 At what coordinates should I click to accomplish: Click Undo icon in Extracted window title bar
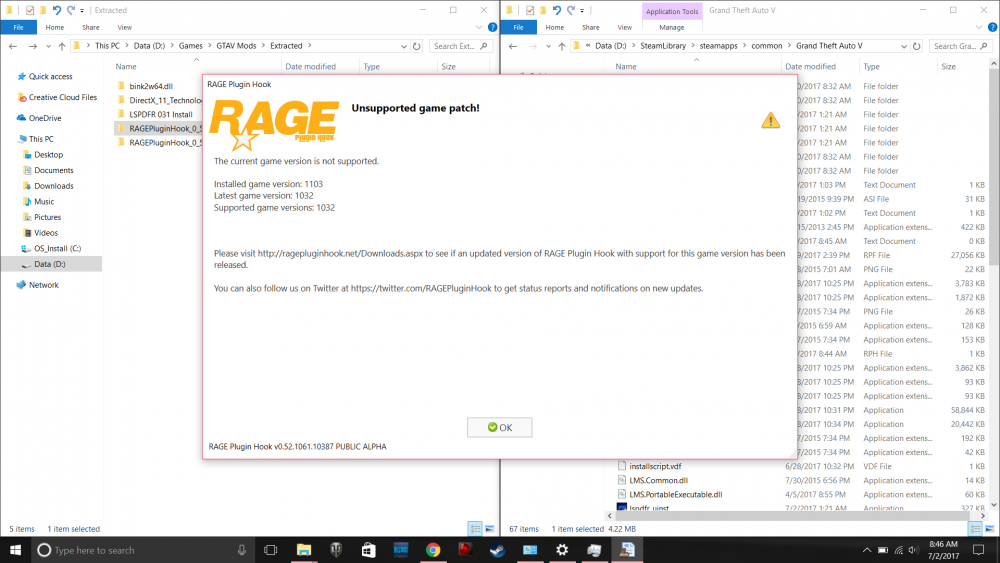tap(57, 10)
